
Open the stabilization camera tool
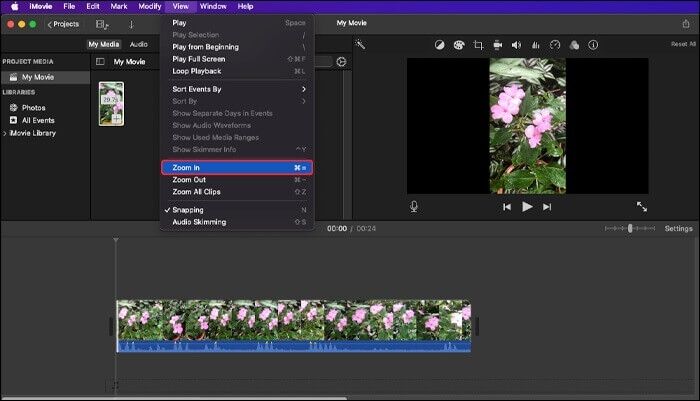tap(497, 45)
